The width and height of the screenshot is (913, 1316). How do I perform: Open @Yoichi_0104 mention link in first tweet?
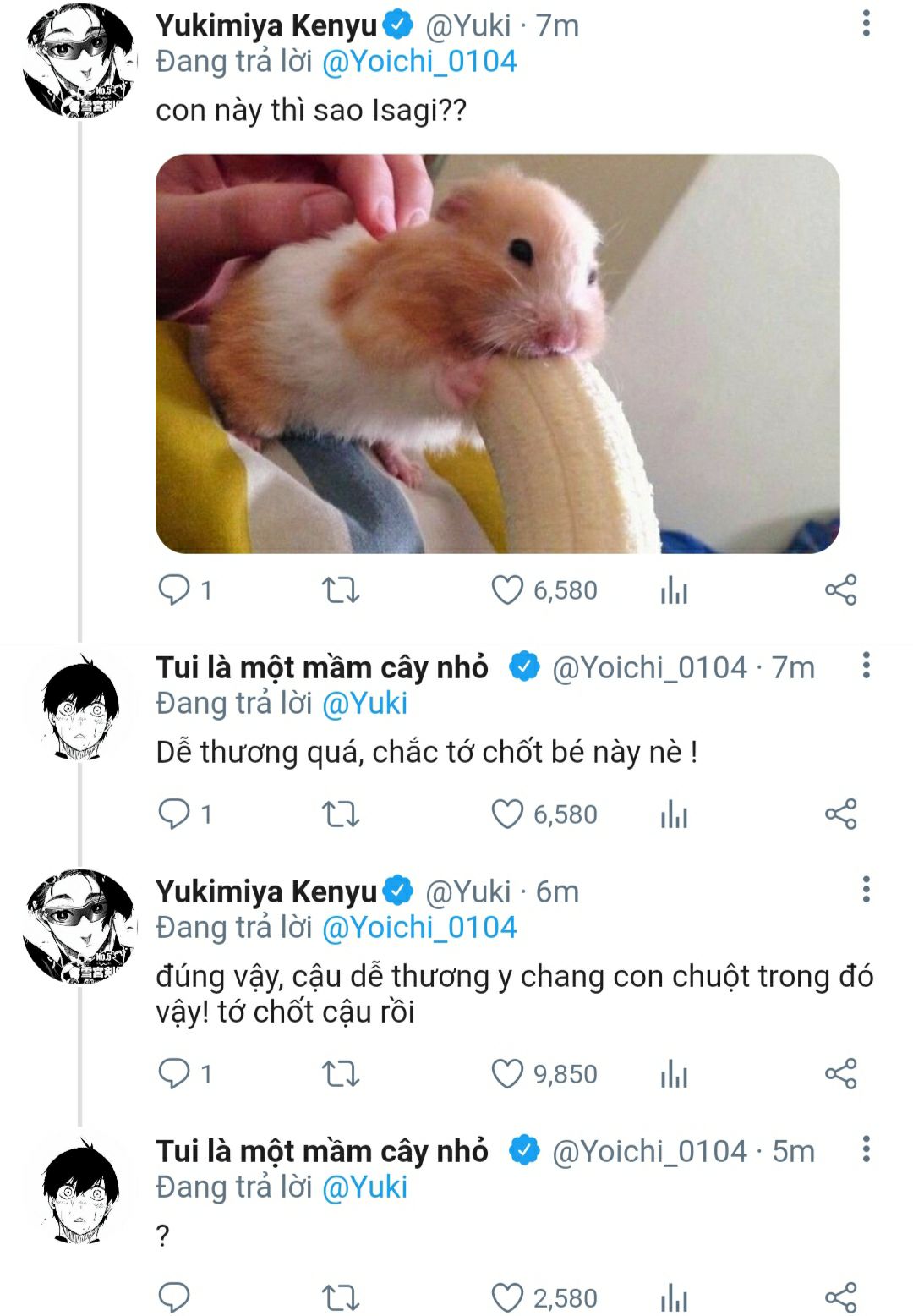[419, 62]
